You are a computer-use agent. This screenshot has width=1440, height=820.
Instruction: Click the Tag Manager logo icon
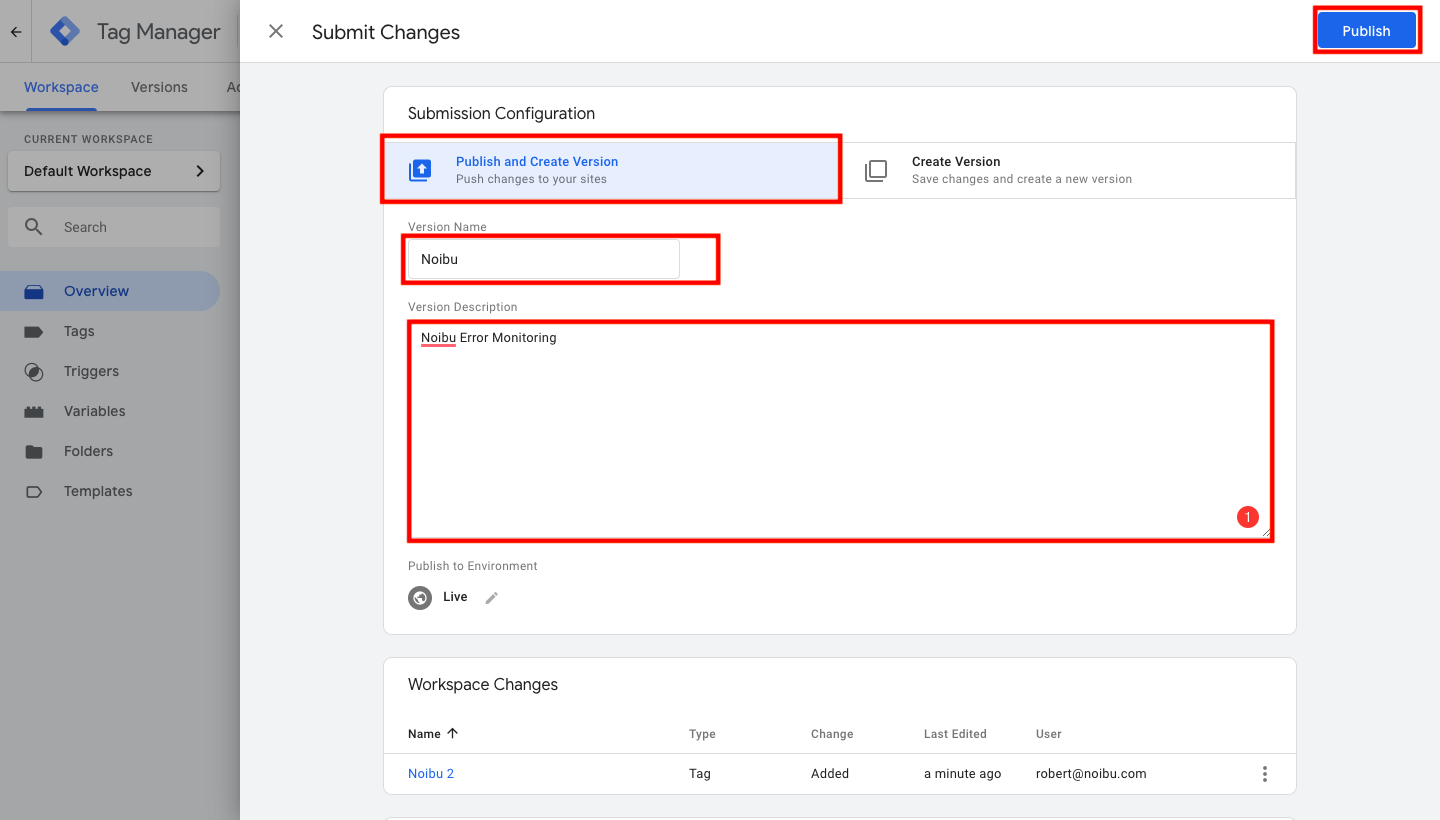click(65, 32)
